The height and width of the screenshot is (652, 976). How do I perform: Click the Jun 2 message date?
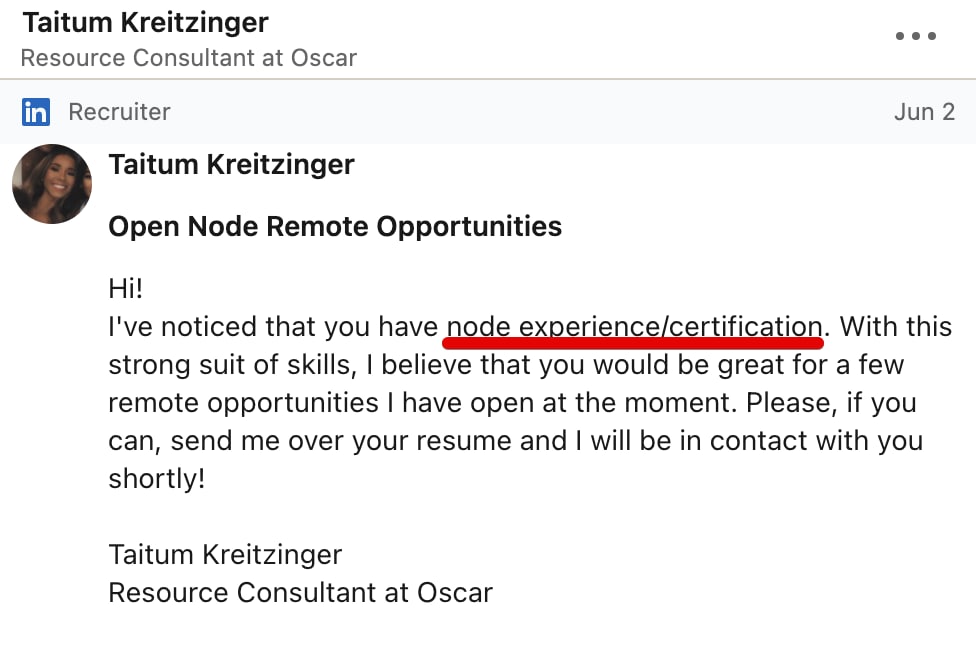[x=924, y=112]
